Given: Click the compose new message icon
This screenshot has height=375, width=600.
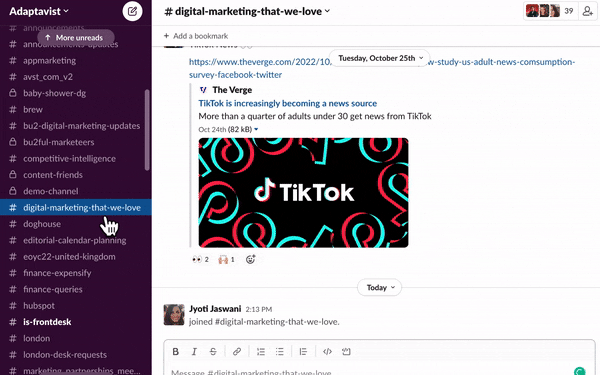Looking at the screenshot, I should pos(132,11).
